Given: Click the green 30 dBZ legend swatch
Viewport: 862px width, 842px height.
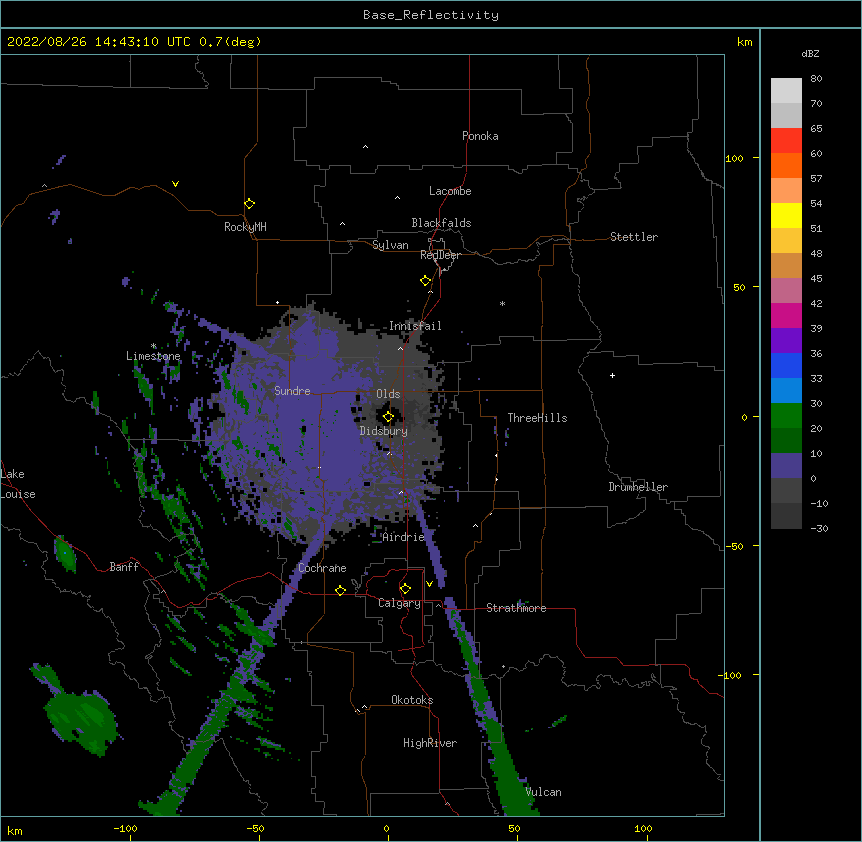Looking at the screenshot, I should 786,416.
